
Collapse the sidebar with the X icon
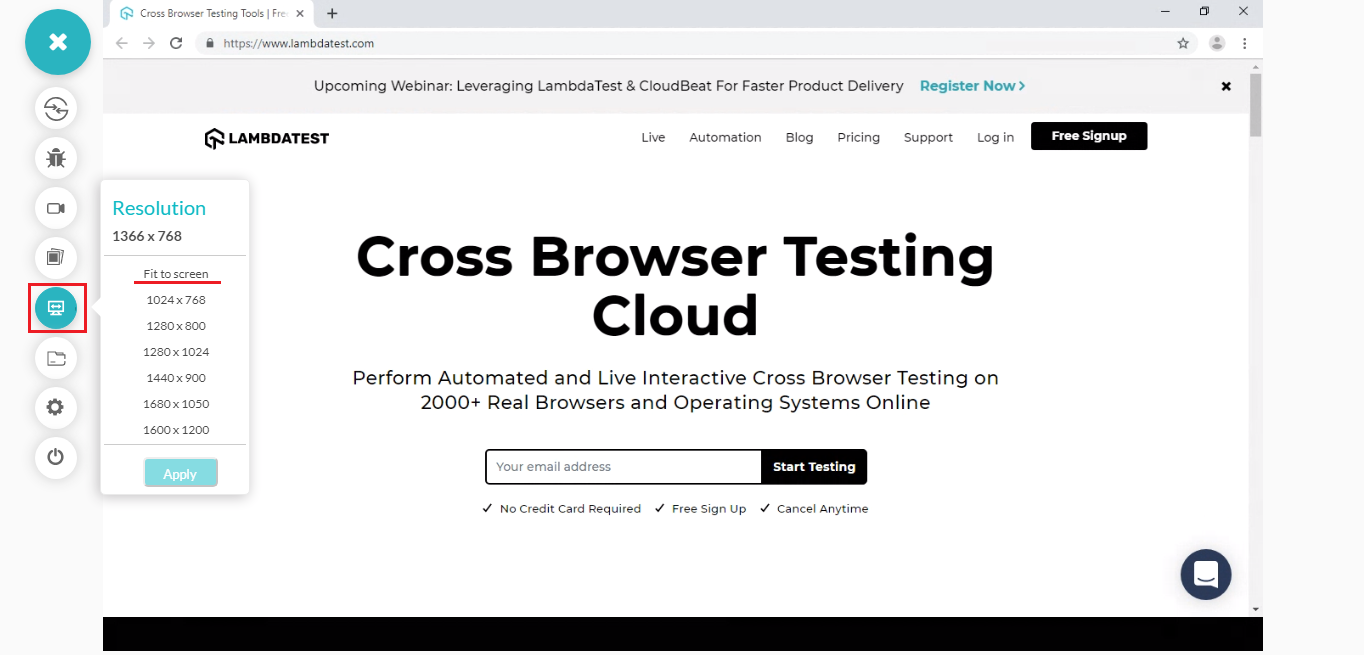57,42
